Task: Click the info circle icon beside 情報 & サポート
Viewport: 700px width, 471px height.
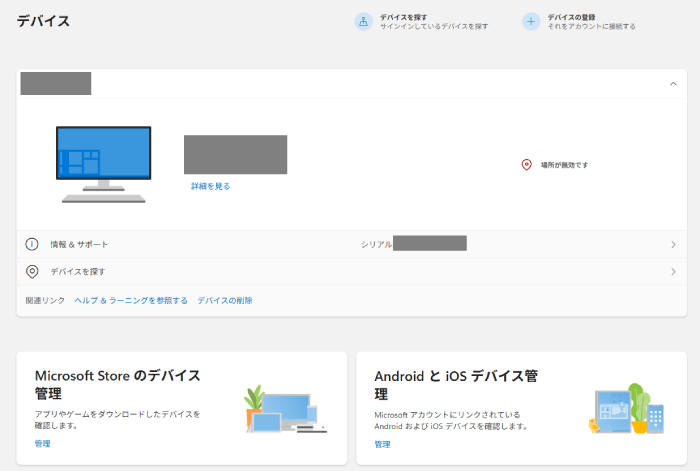Action: [x=32, y=244]
